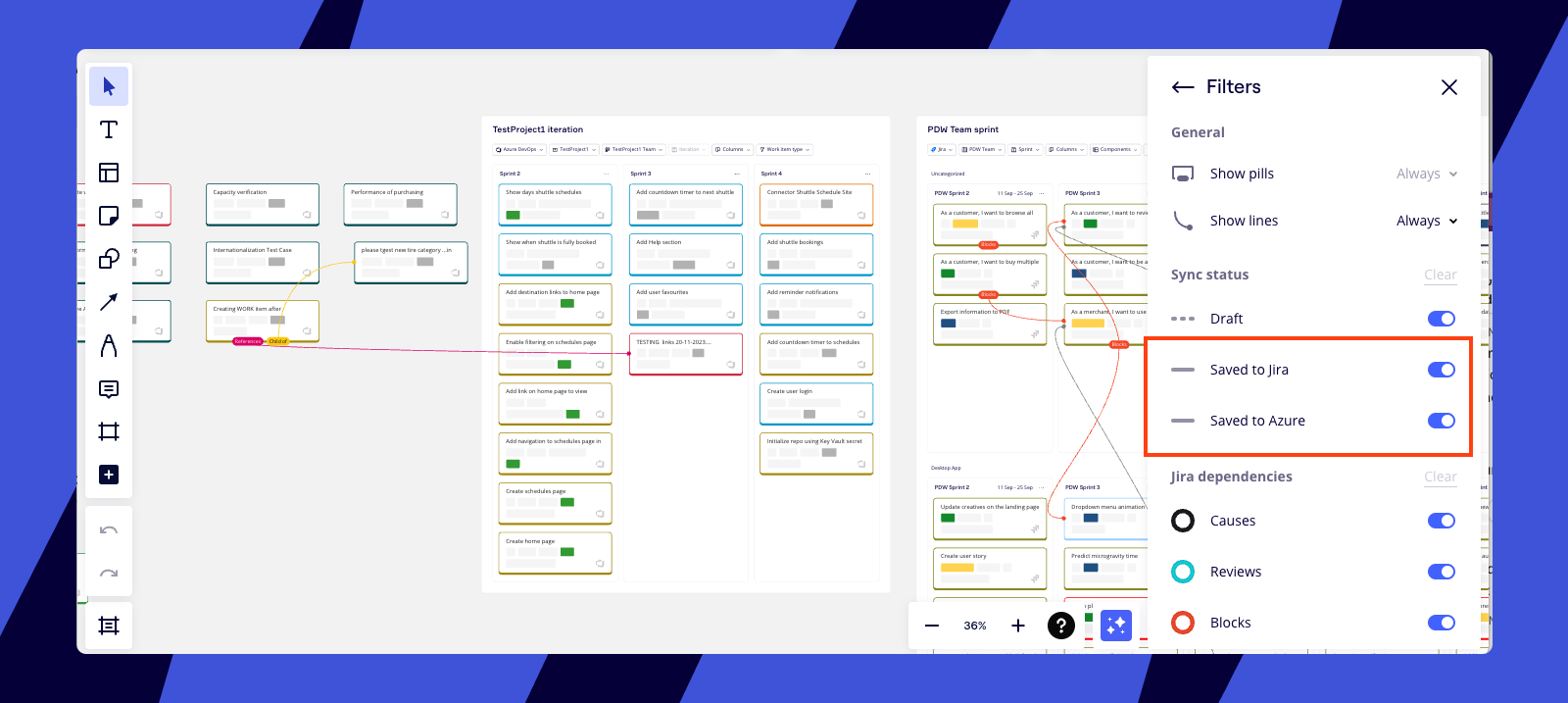Choose the shapes tool
1568x703 pixels.
tap(109, 259)
